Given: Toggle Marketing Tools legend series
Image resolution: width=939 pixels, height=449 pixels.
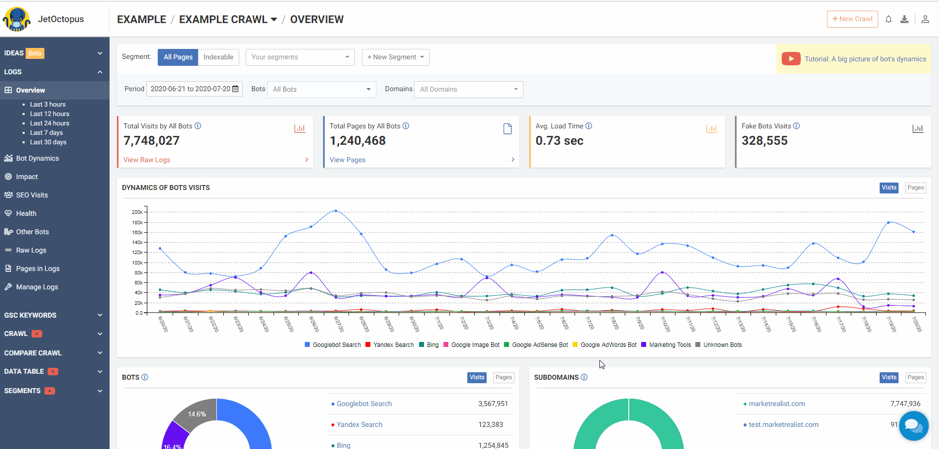Looking at the screenshot, I should point(667,345).
